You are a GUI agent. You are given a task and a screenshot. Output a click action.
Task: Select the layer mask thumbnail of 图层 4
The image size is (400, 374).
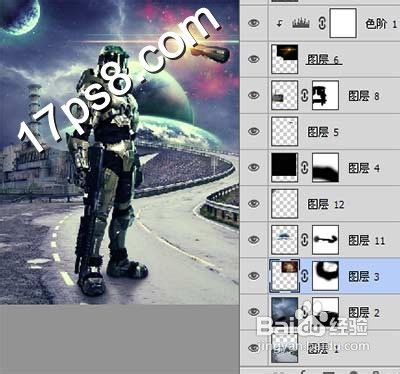pyautogui.click(x=325, y=167)
